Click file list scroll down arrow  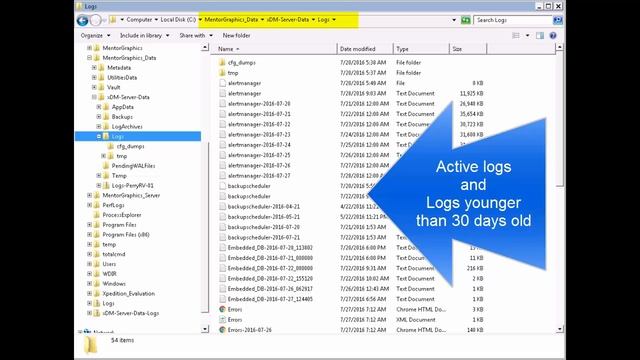click(x=560, y=329)
